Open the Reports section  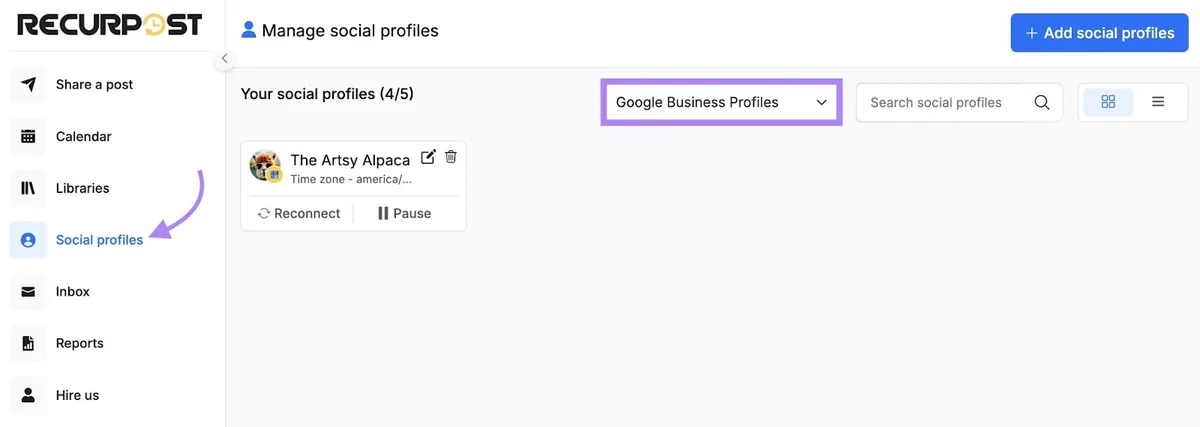point(80,343)
